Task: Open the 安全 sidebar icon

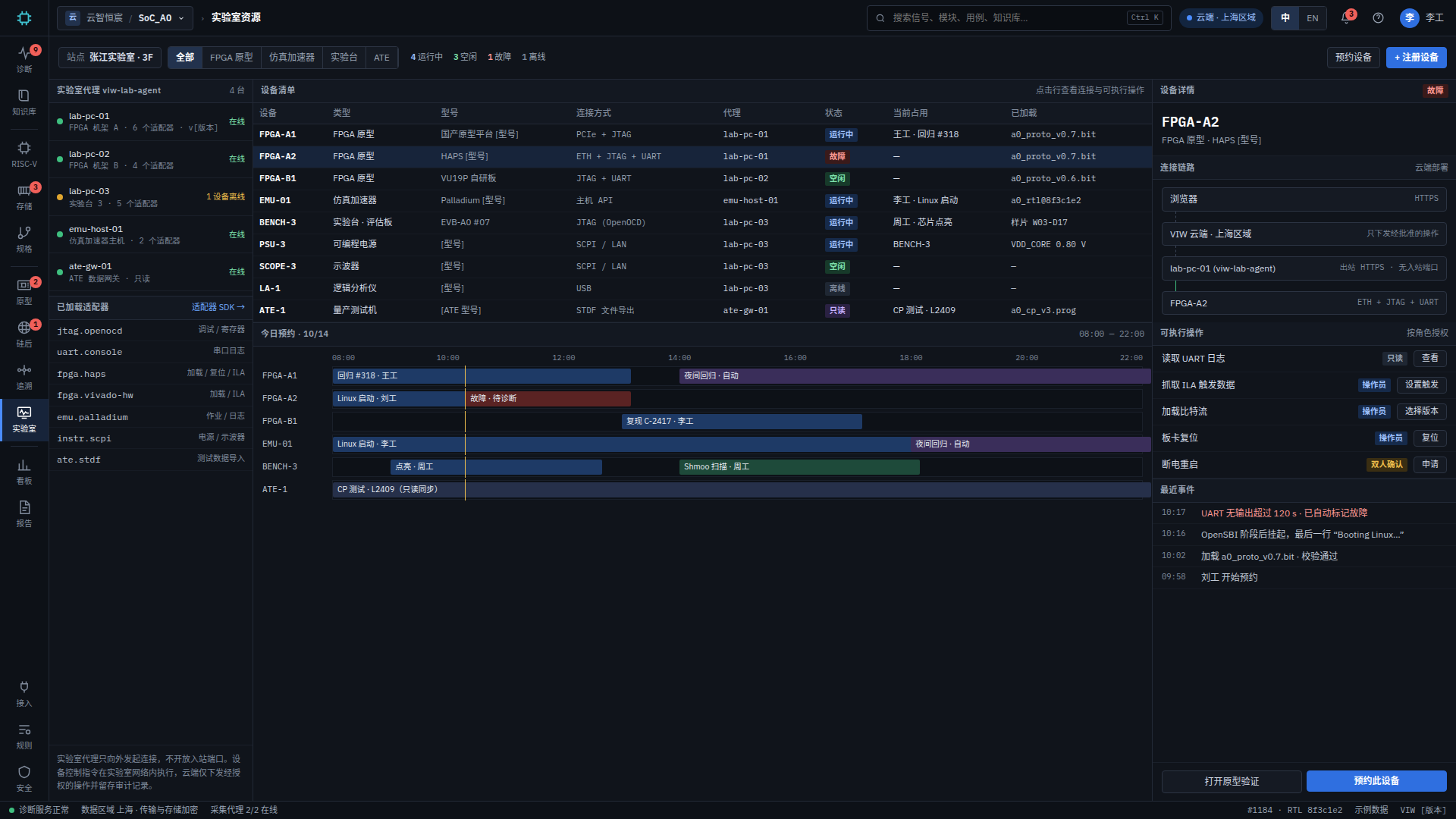Action: point(24,778)
